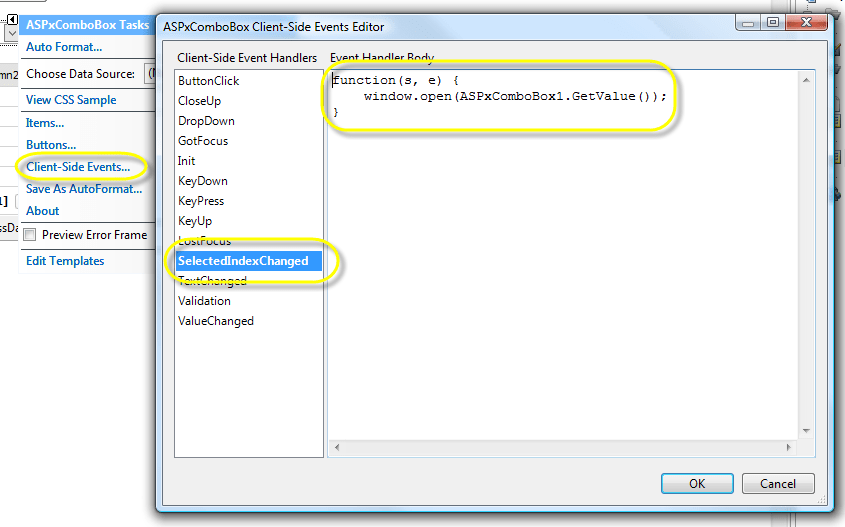The width and height of the screenshot is (845, 527).
Task: Open Edit Templates link
Action: pyautogui.click(x=65, y=261)
